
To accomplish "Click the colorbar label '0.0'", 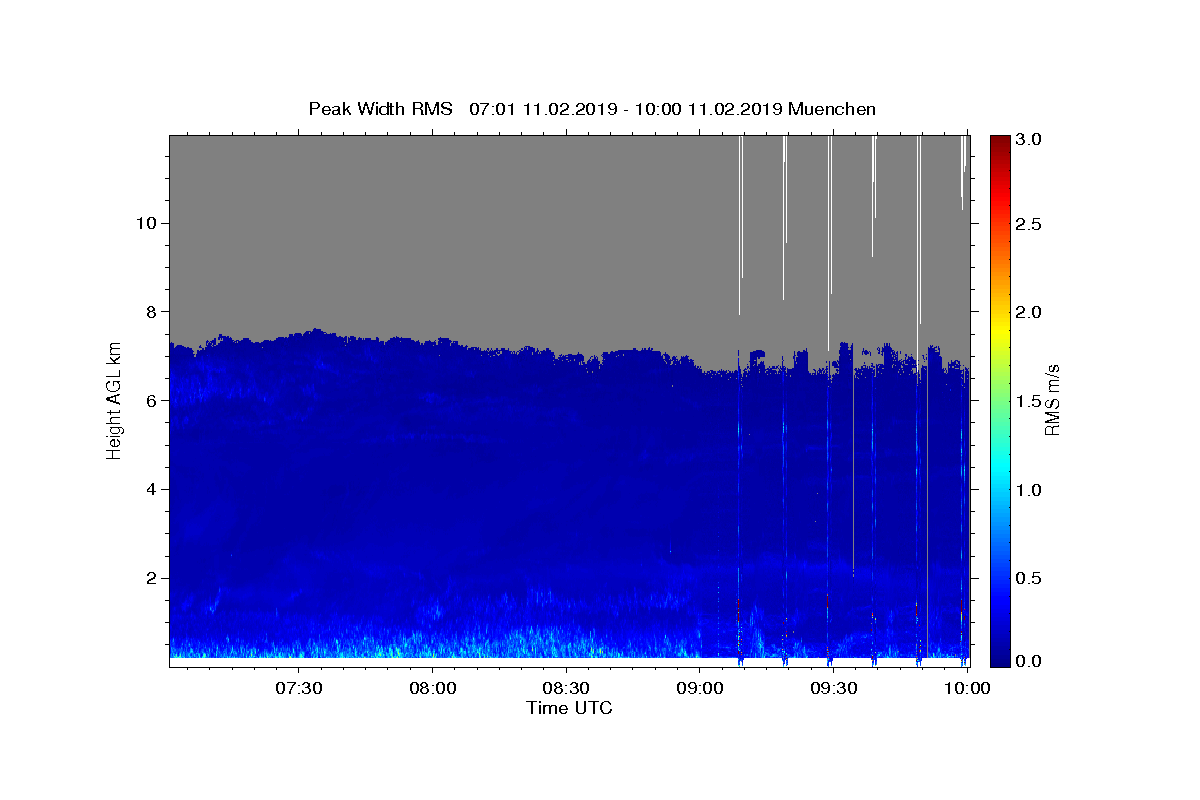I will click(x=1029, y=661).
